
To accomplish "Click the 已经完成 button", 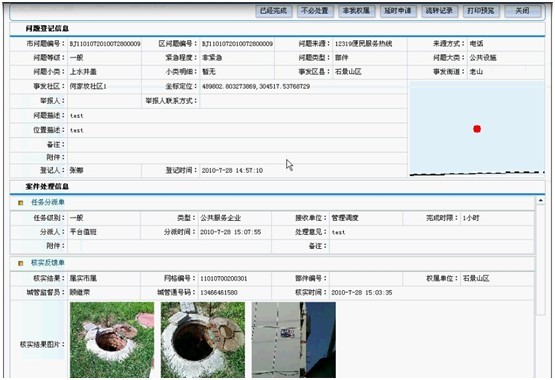I will point(274,11).
